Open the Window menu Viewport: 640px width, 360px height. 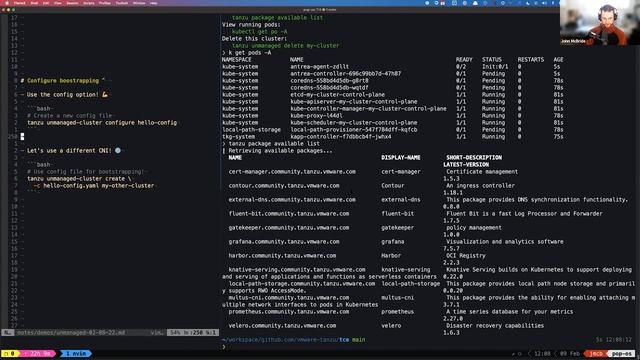(139, 3)
